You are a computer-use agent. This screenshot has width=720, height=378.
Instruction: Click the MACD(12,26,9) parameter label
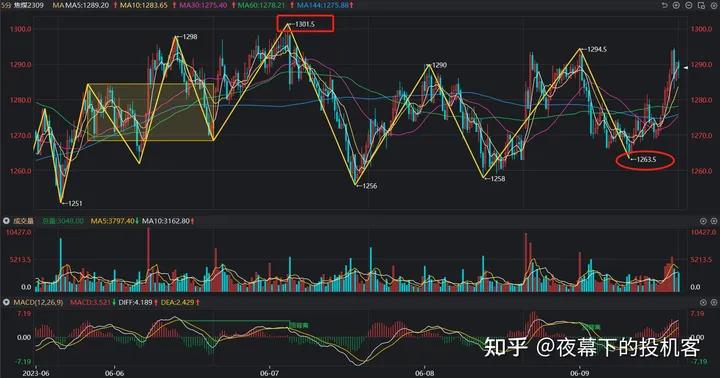pyautogui.click(x=38, y=302)
